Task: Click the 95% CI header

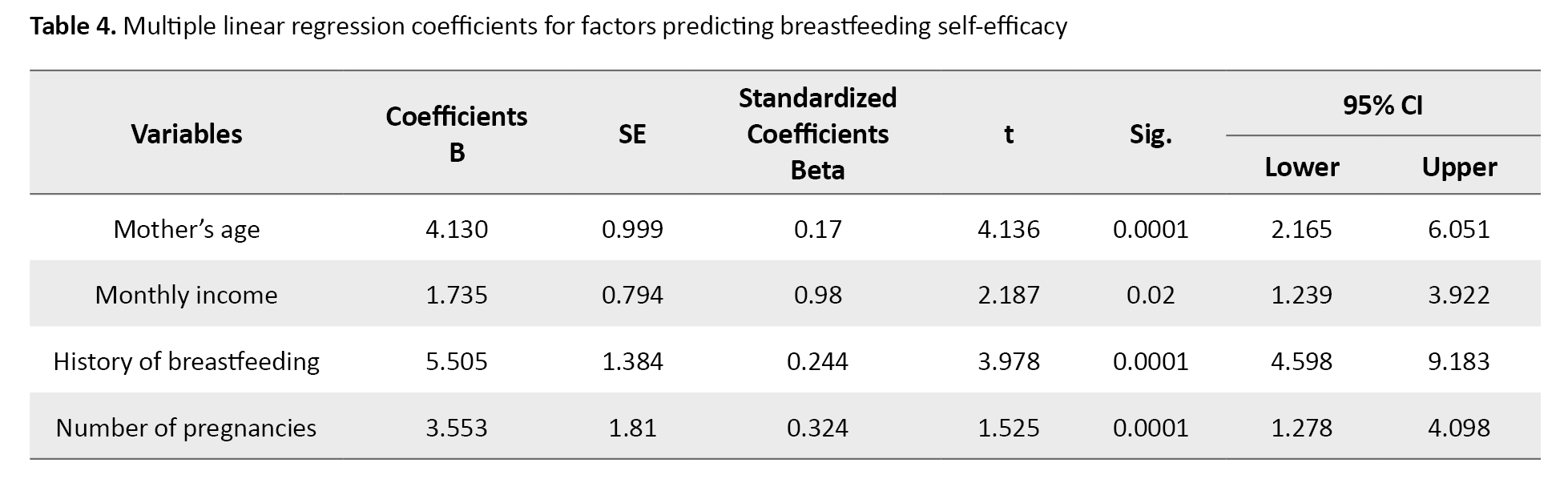Action: point(1382,105)
